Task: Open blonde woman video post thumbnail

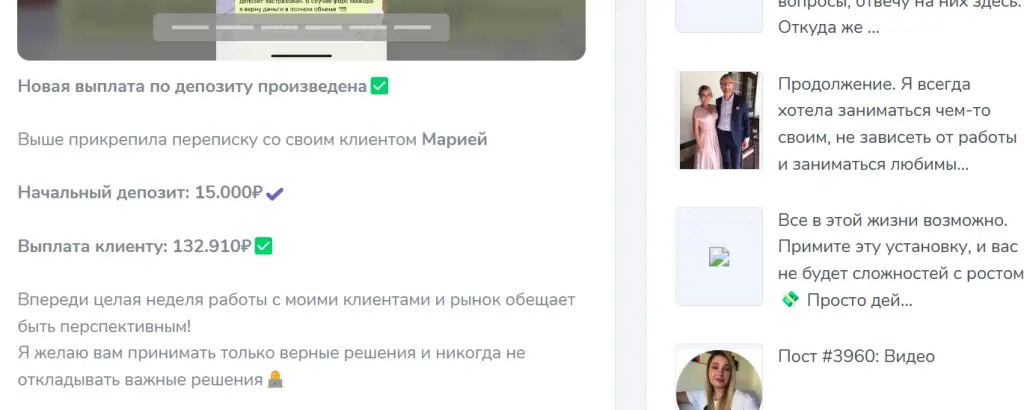Action: 719,380
